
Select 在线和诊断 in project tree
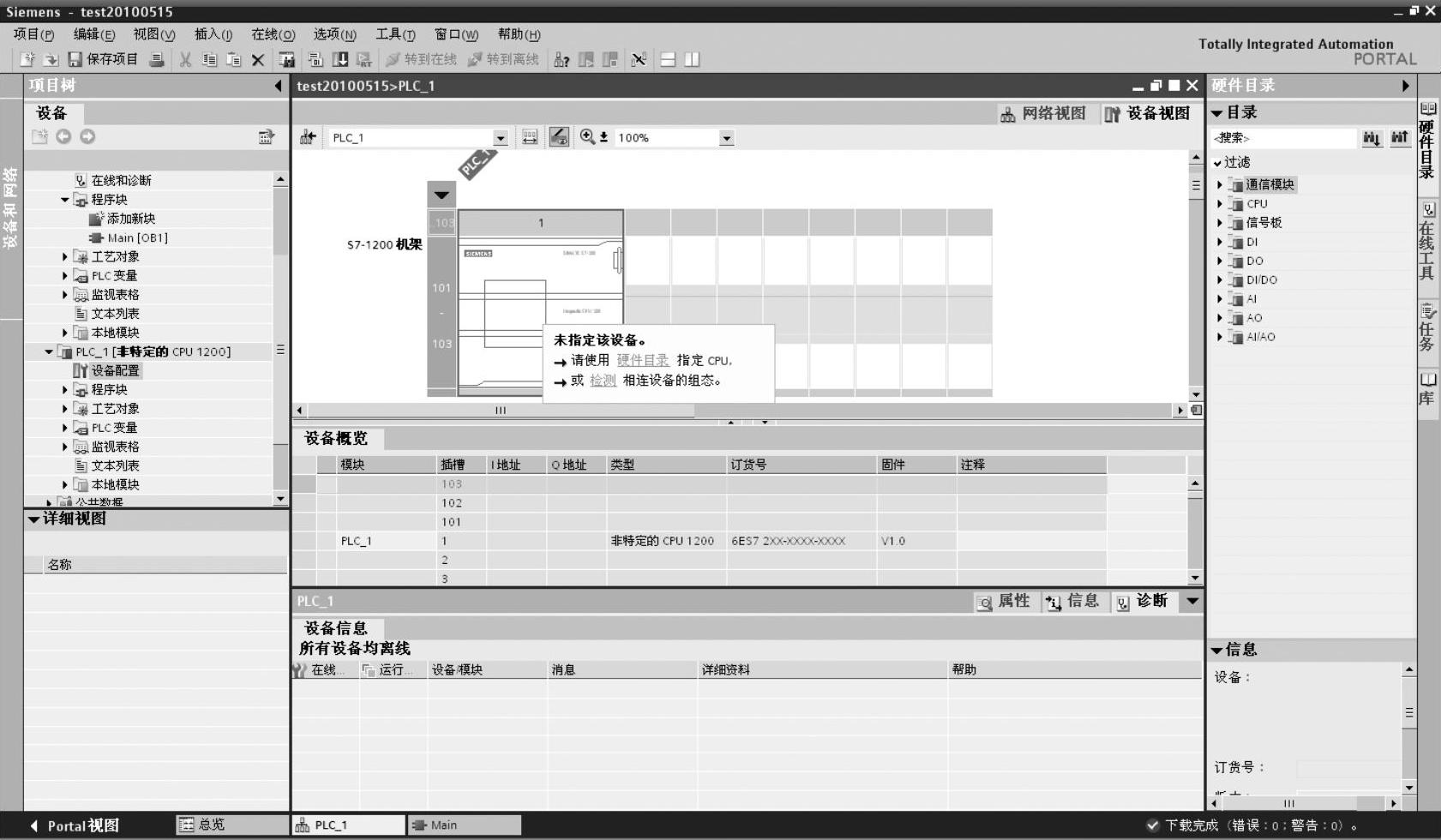[x=121, y=180]
